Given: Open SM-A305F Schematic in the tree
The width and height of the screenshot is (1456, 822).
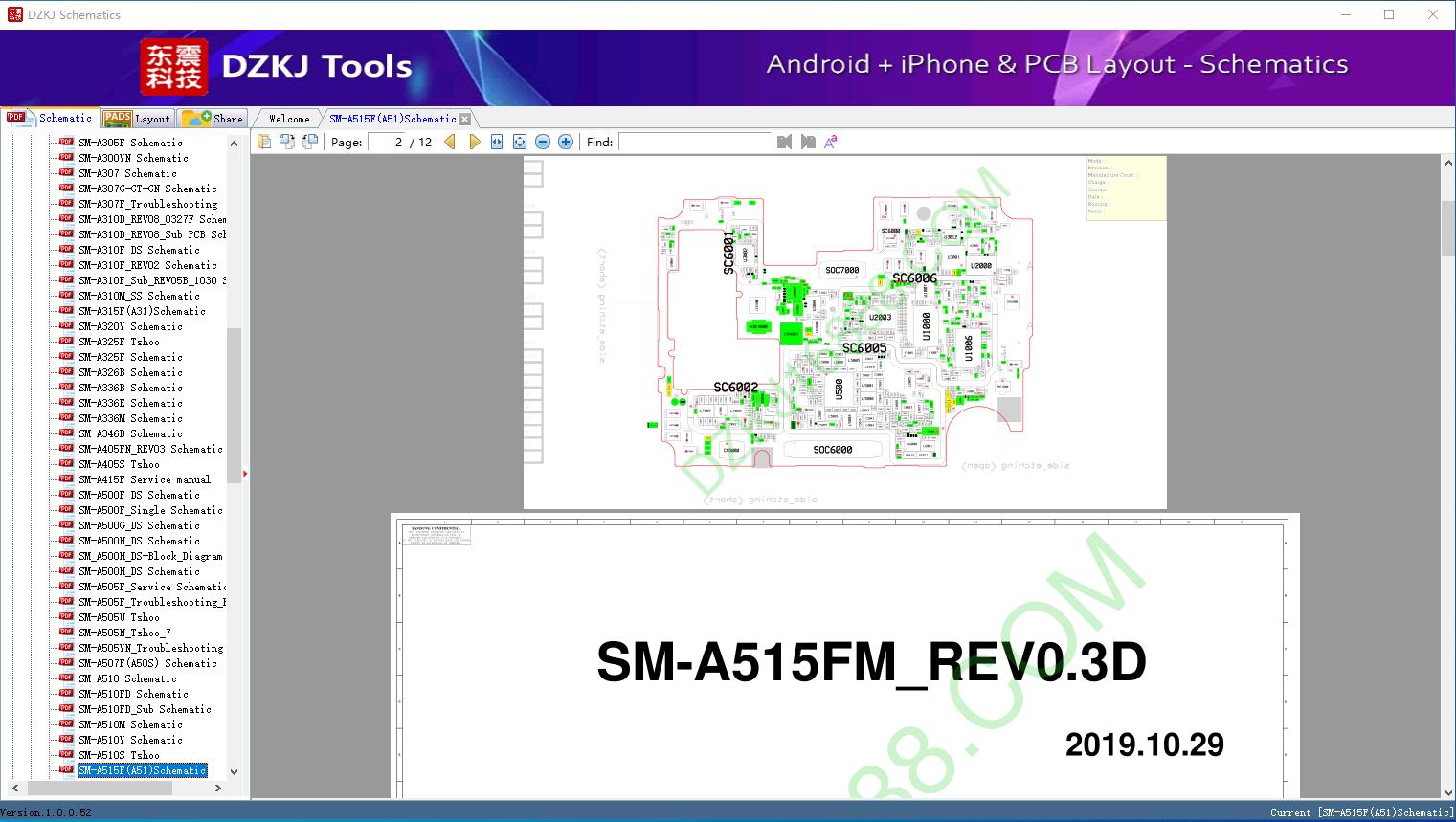Looking at the screenshot, I should pos(130,143).
